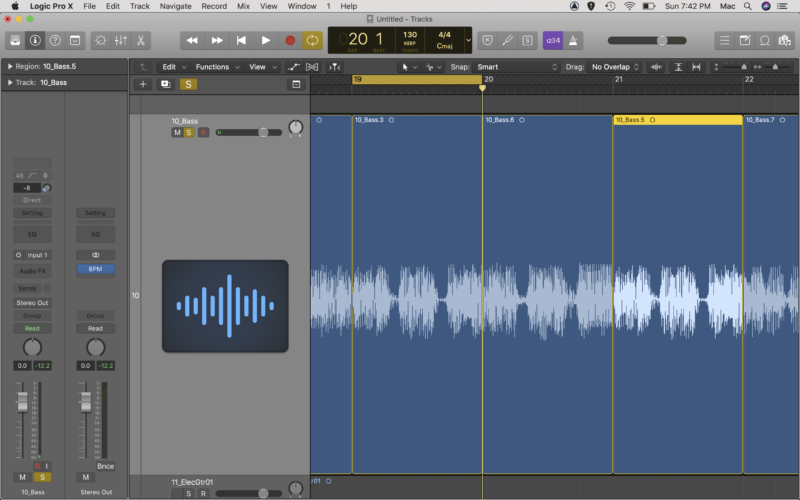Click the Audio FX slot
Image resolution: width=800 pixels, height=500 pixels.
32,271
